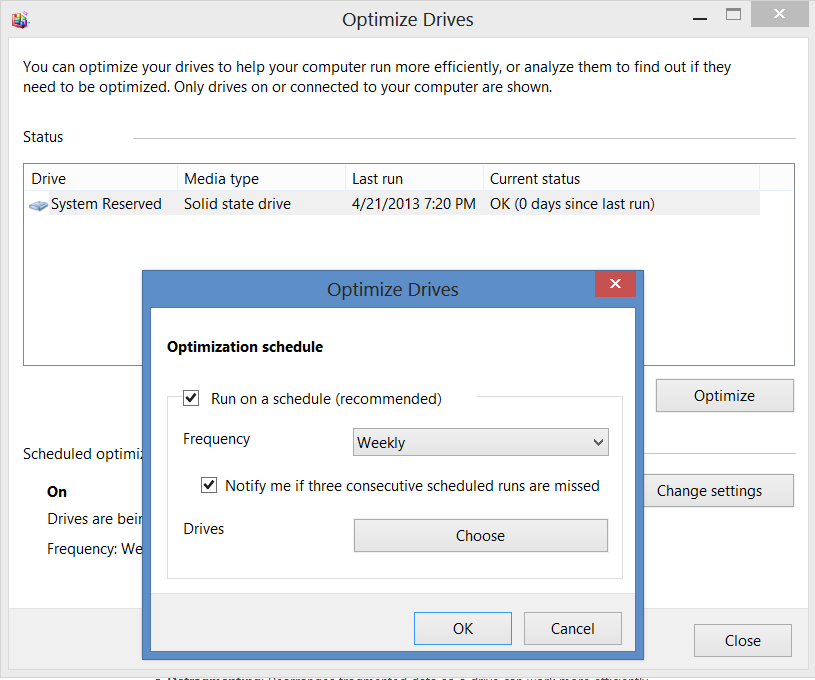Viewport: 815px width, 680px height.
Task: Click the Optimize button
Action: point(724,396)
